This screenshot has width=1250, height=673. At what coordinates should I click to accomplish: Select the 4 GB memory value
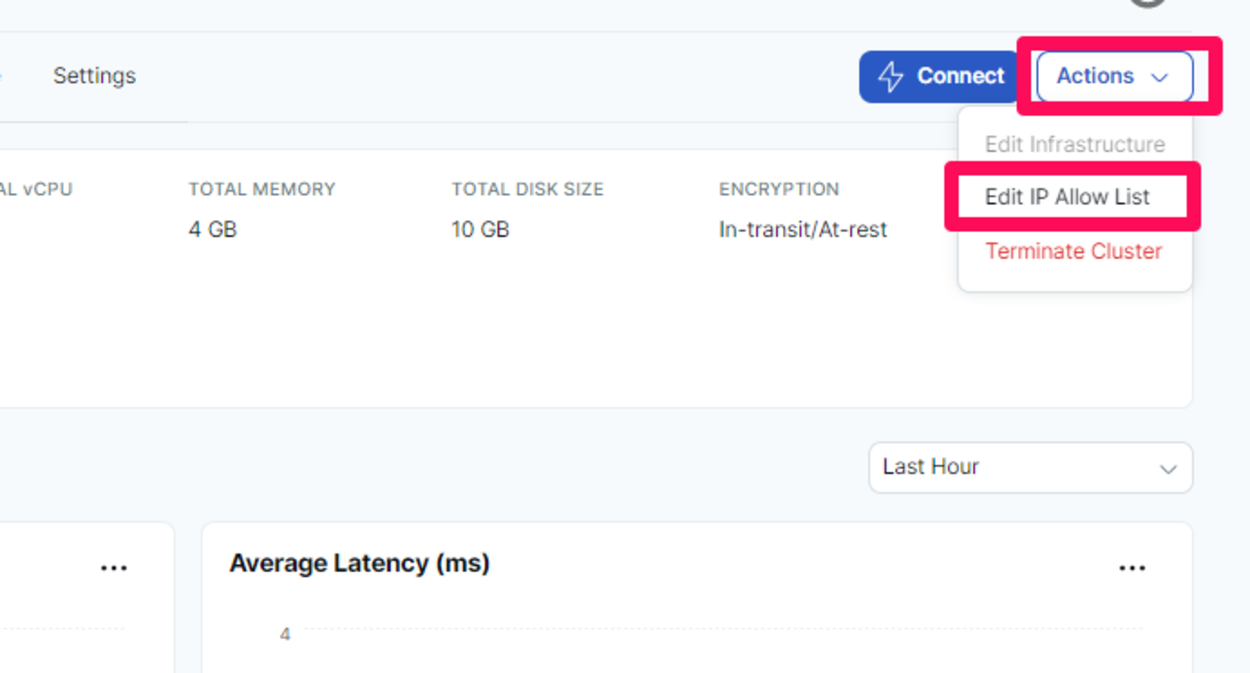pos(213,230)
